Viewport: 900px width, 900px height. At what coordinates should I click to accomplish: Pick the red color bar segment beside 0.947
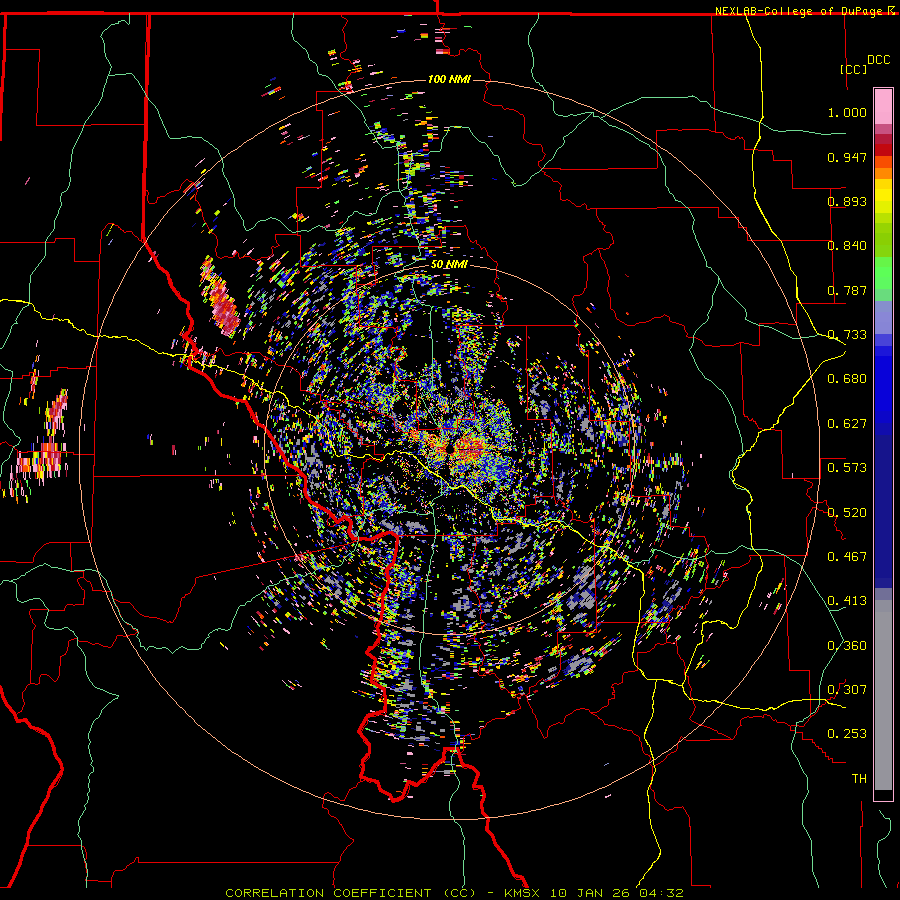click(883, 150)
